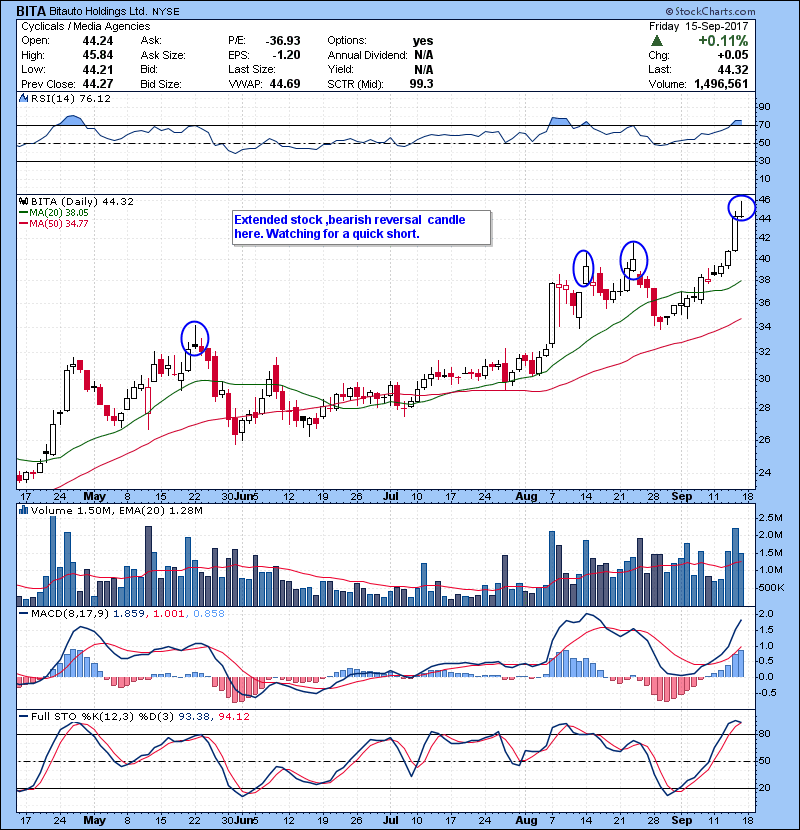
Task: Click the NYSE exchange label
Action: [166, 12]
